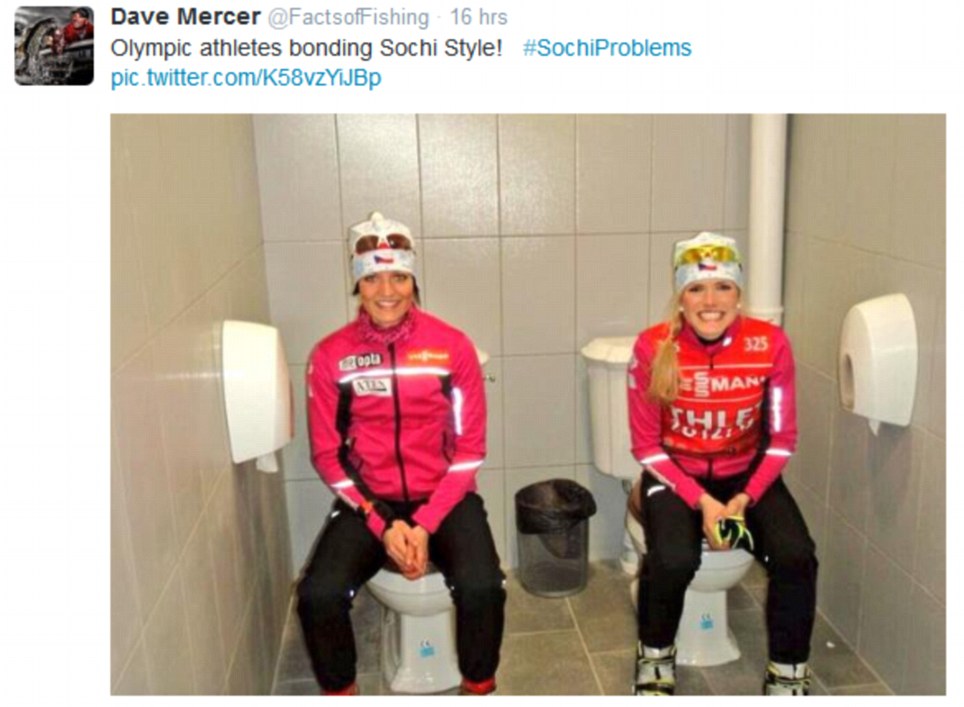Viewport: 964px width, 707px height.
Task: Click the right wall paper dispenser
Action: (x=878, y=361)
